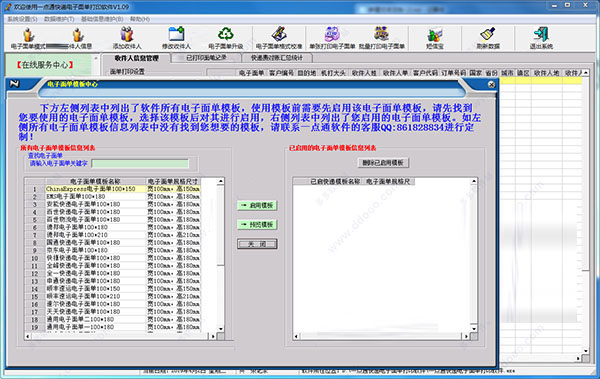Select template row number 11

click(112, 265)
